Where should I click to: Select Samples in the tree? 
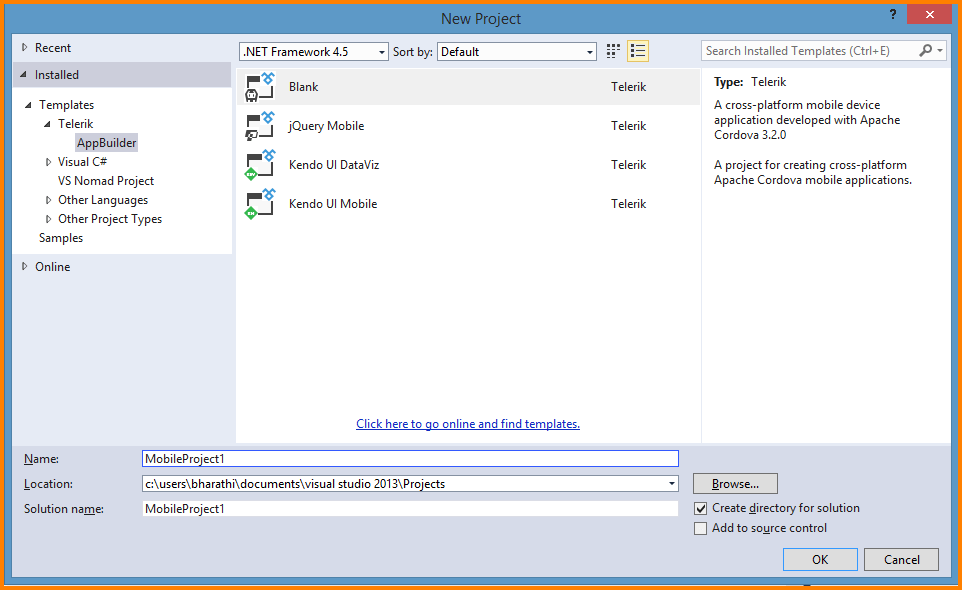61,238
